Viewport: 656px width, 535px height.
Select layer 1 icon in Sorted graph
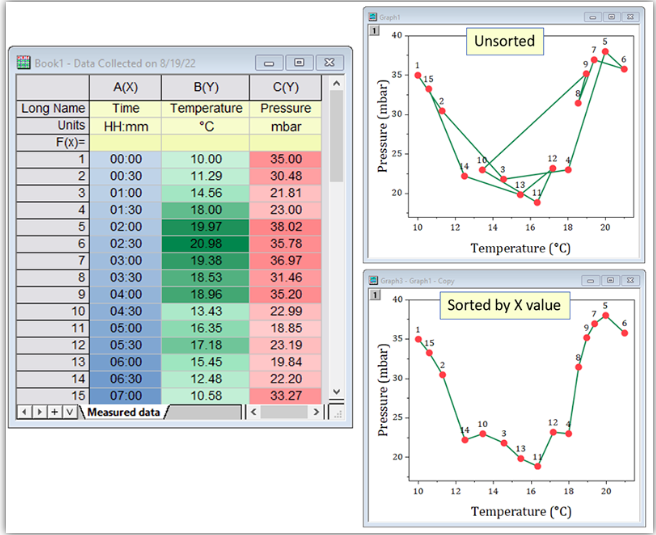coord(375,295)
